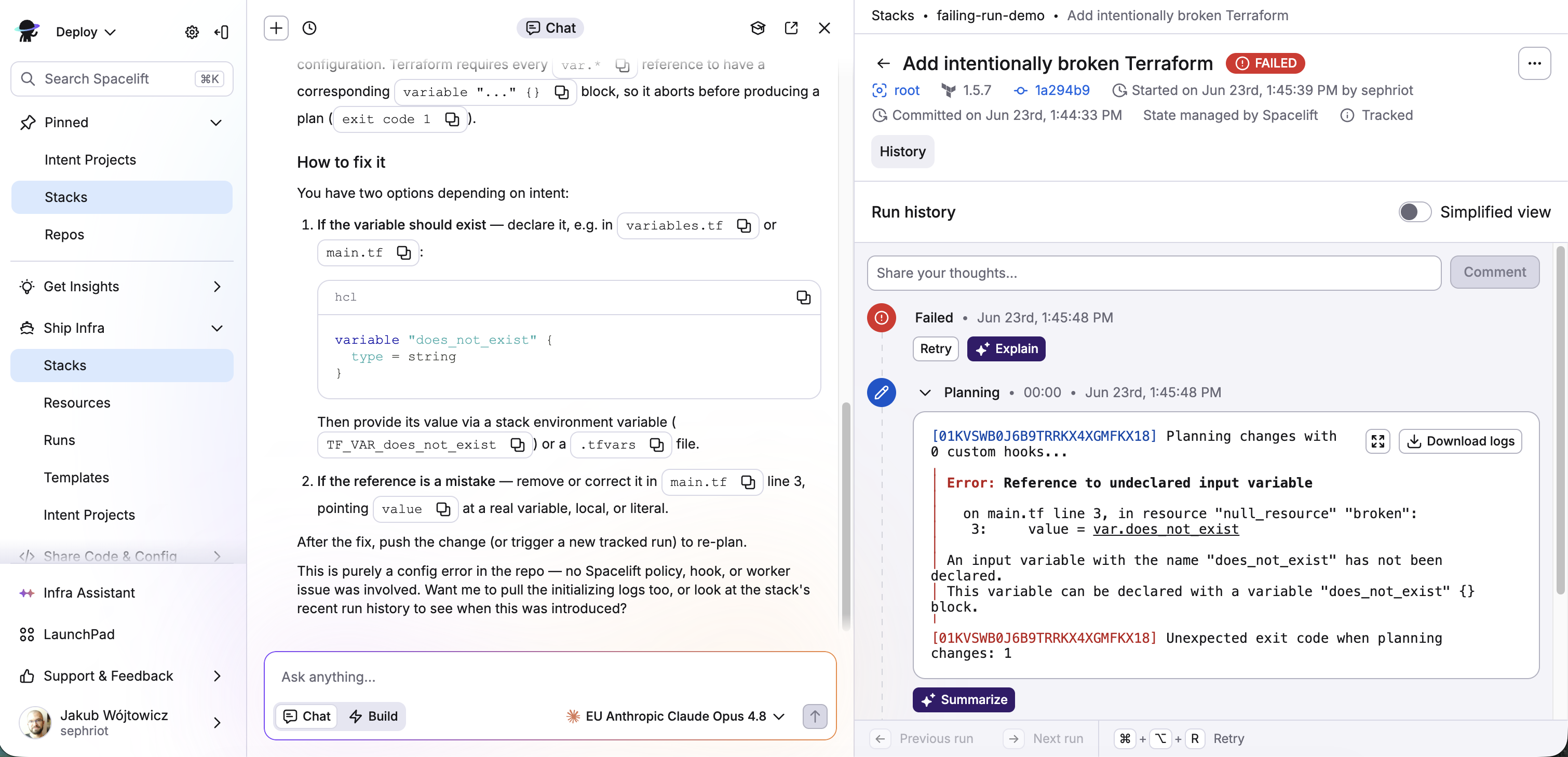Start a new chat with plus icon
The width and height of the screenshot is (1568, 757).
click(276, 28)
